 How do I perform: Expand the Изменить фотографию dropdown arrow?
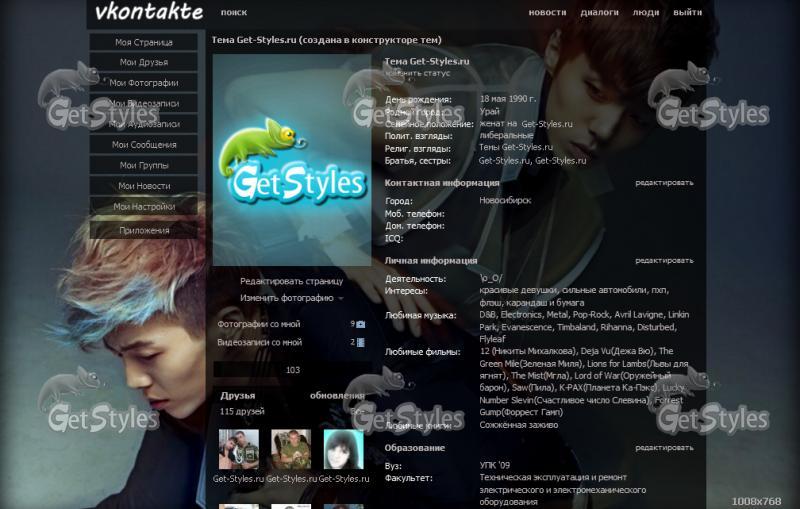341,298
